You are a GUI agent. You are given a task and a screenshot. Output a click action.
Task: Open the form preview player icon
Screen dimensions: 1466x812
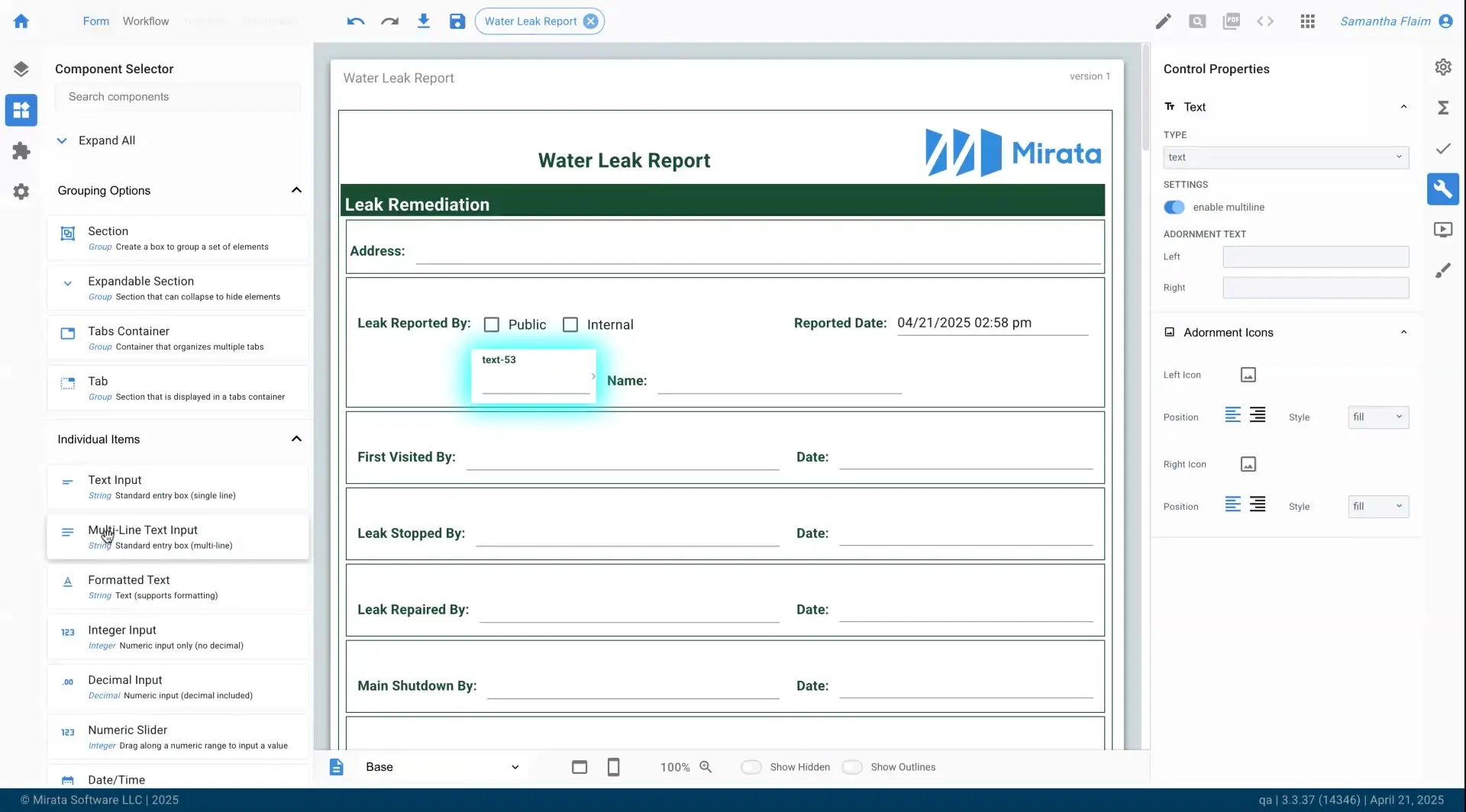tap(1442, 229)
